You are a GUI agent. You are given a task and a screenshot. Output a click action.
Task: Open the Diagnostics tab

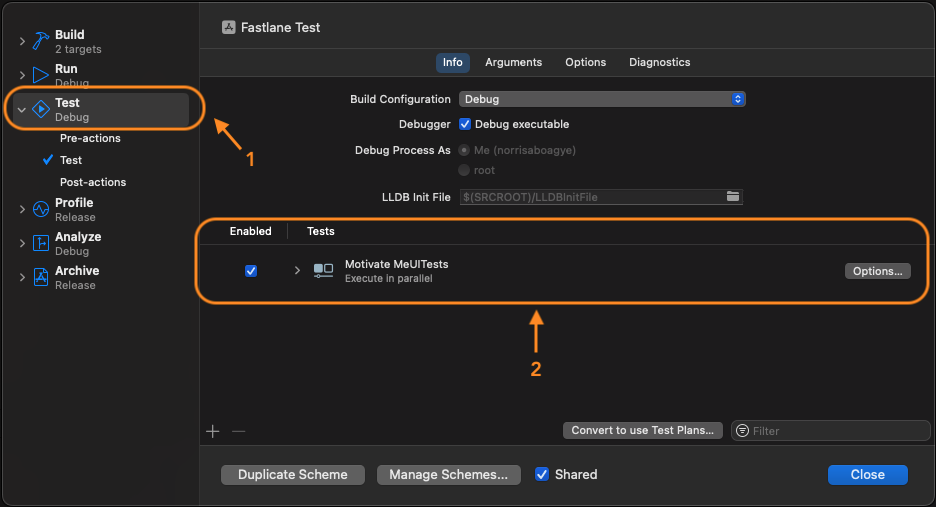[x=659, y=62]
